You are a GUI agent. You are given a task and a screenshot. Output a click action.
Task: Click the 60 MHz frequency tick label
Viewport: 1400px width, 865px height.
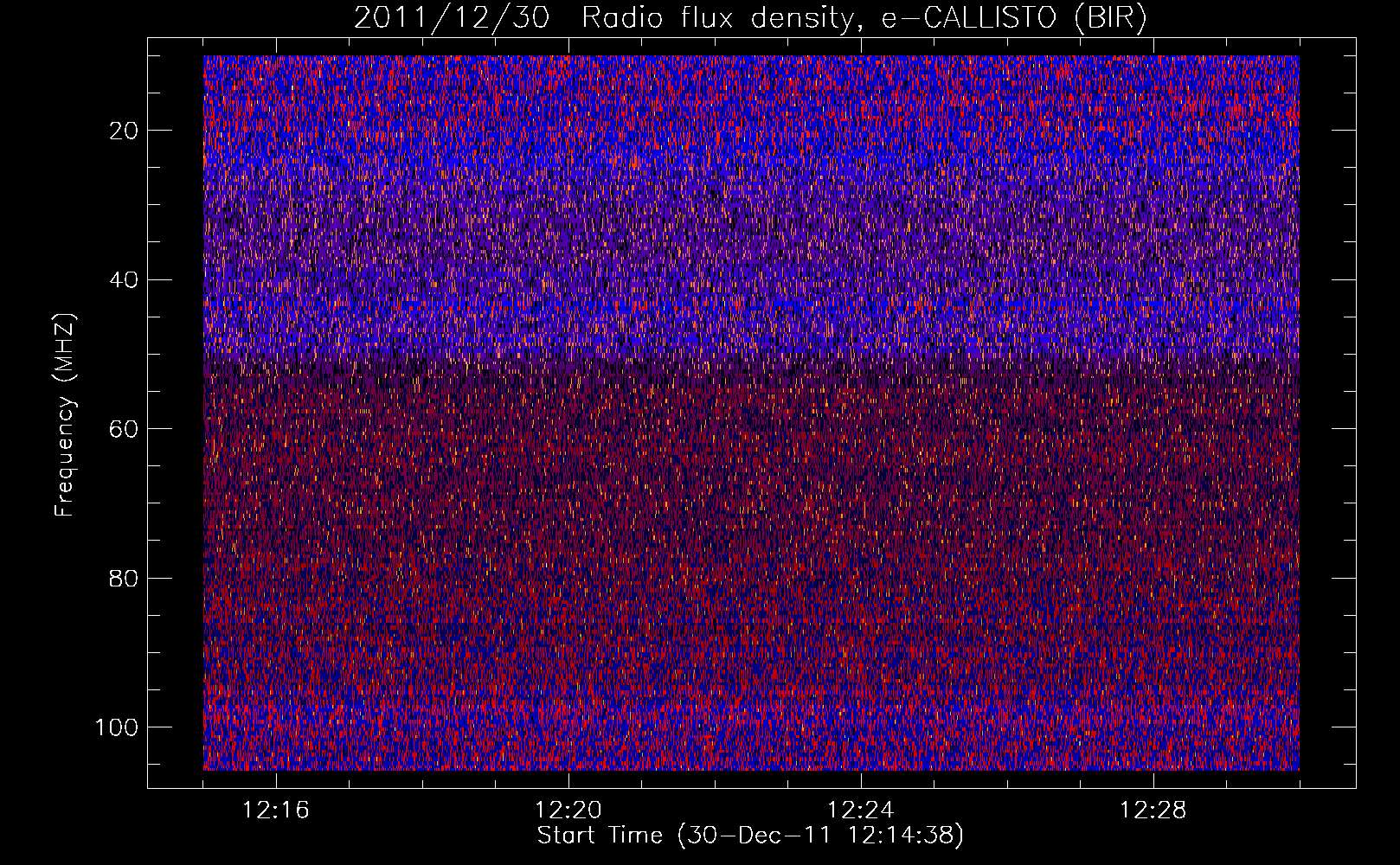125,429
